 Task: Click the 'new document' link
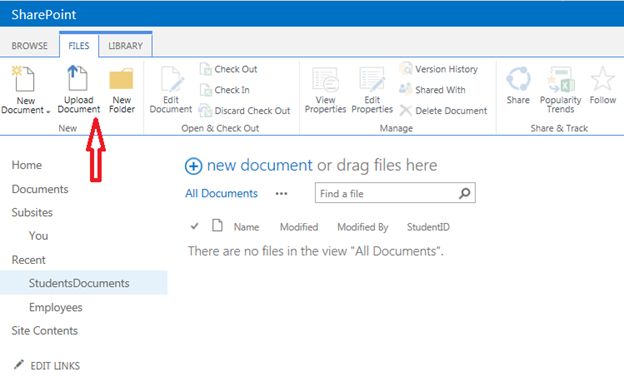pos(259,165)
